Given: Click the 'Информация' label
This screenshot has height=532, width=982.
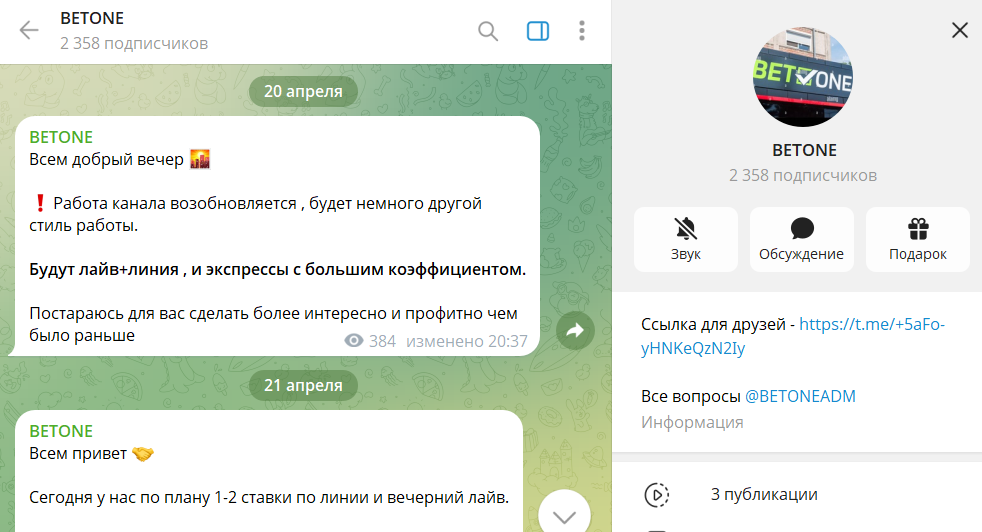Looking at the screenshot, I should 692,422.
